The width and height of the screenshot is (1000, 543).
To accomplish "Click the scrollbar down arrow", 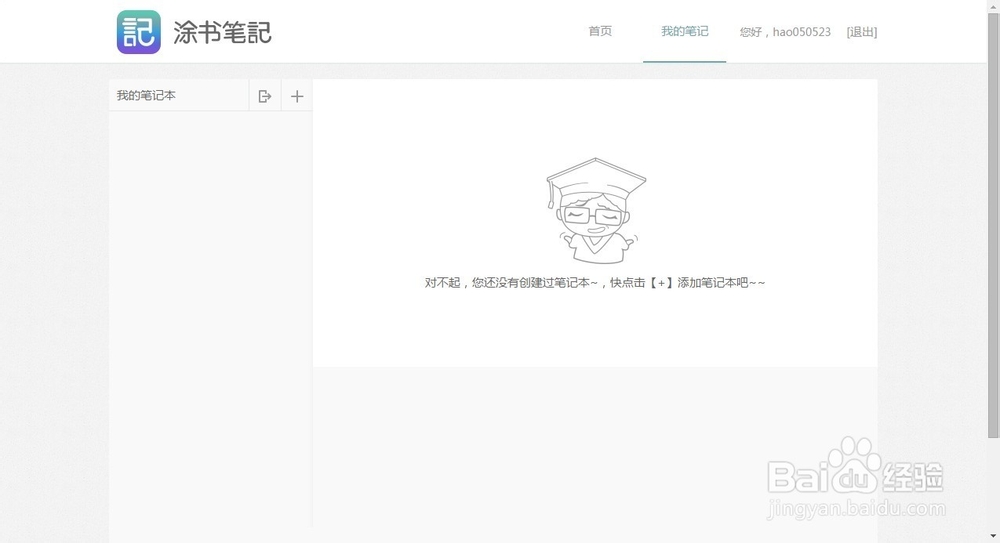I will pos(993,536).
